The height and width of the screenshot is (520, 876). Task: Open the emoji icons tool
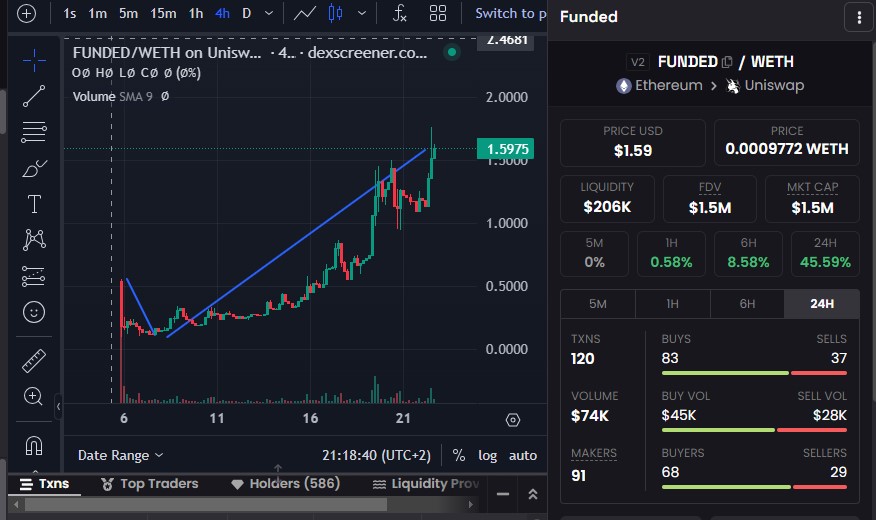[x=34, y=312]
